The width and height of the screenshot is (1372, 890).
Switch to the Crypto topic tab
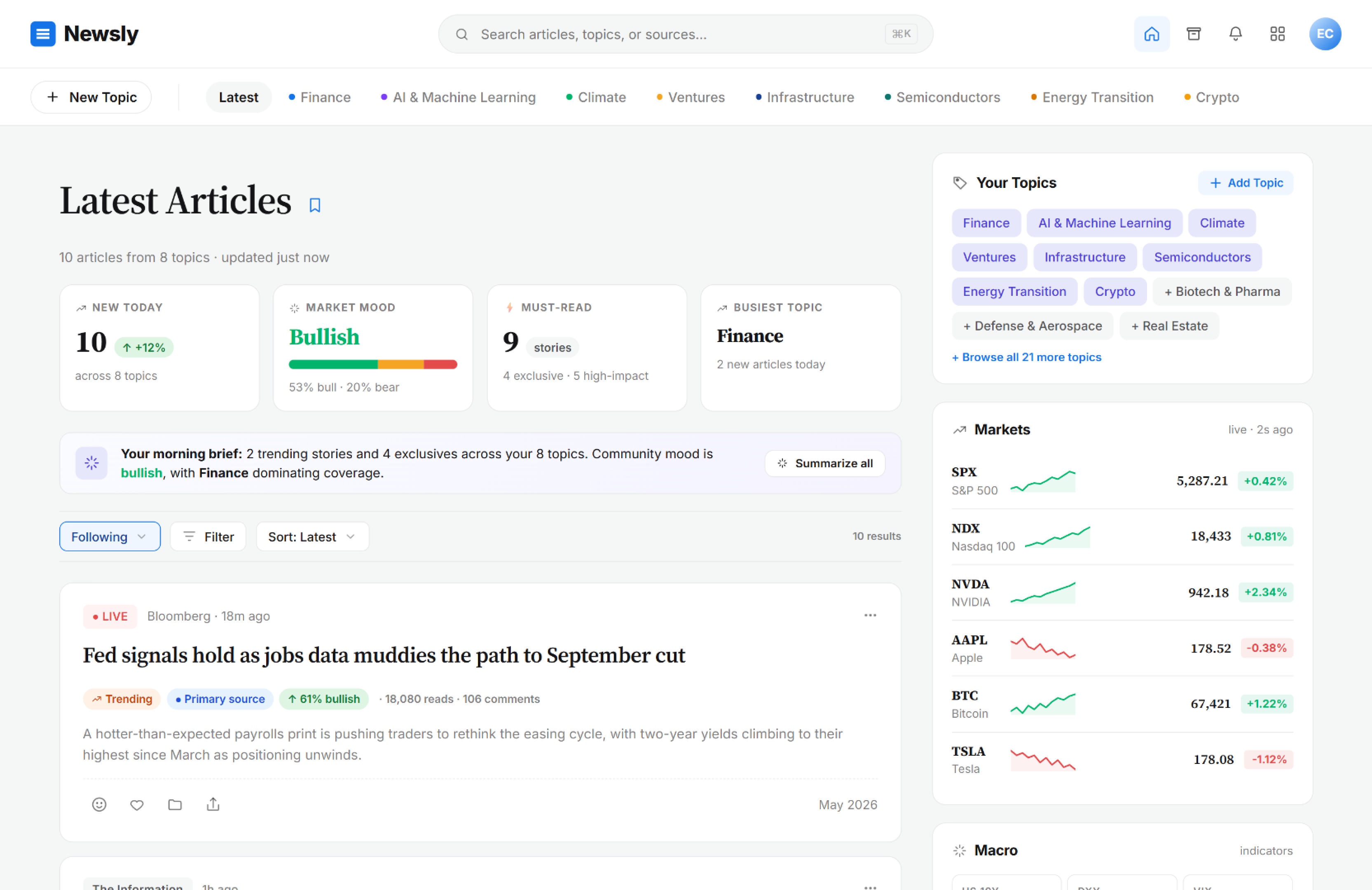click(1211, 97)
